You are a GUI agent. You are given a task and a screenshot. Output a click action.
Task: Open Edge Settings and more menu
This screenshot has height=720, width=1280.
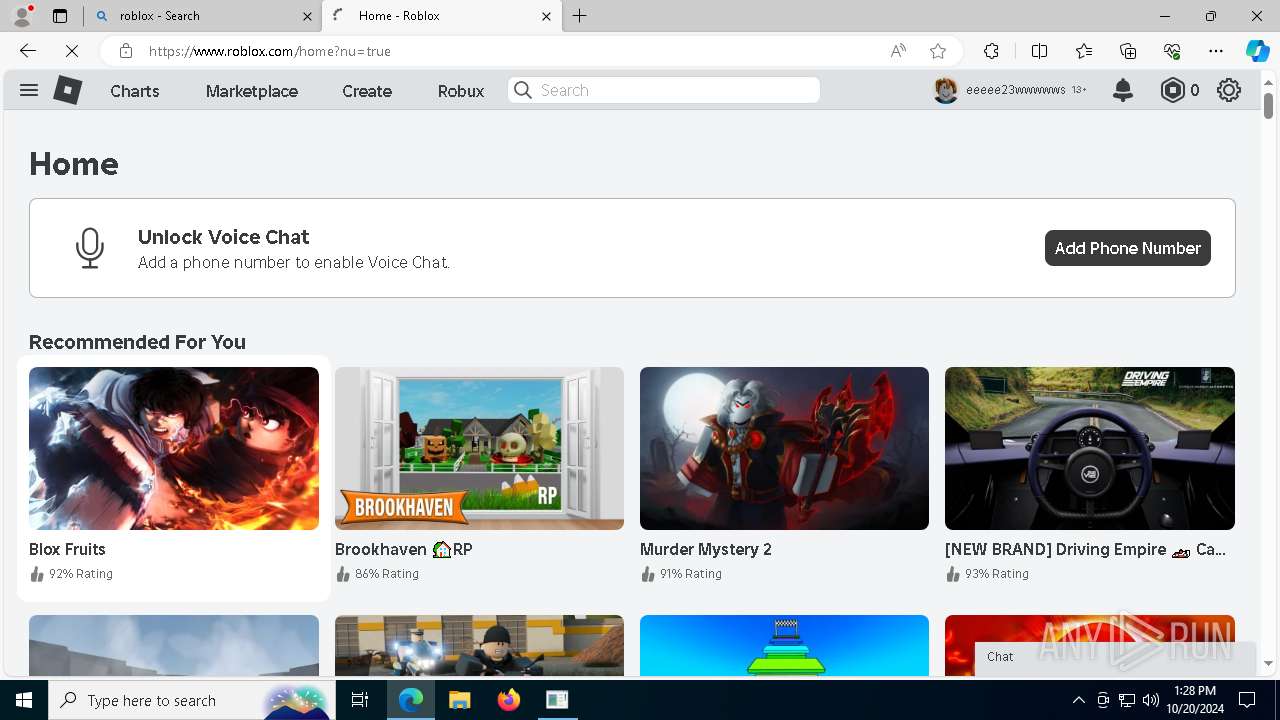point(1216,51)
